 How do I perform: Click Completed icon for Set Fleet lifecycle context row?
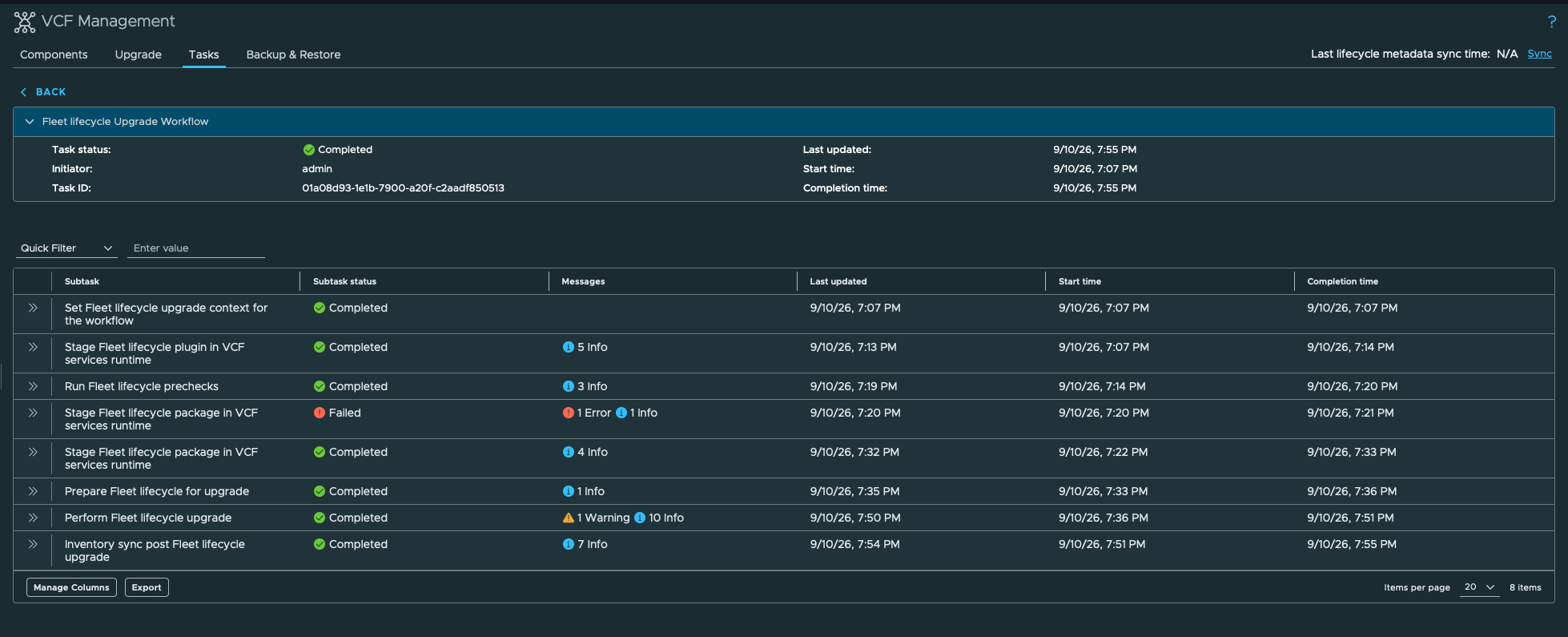pos(320,308)
